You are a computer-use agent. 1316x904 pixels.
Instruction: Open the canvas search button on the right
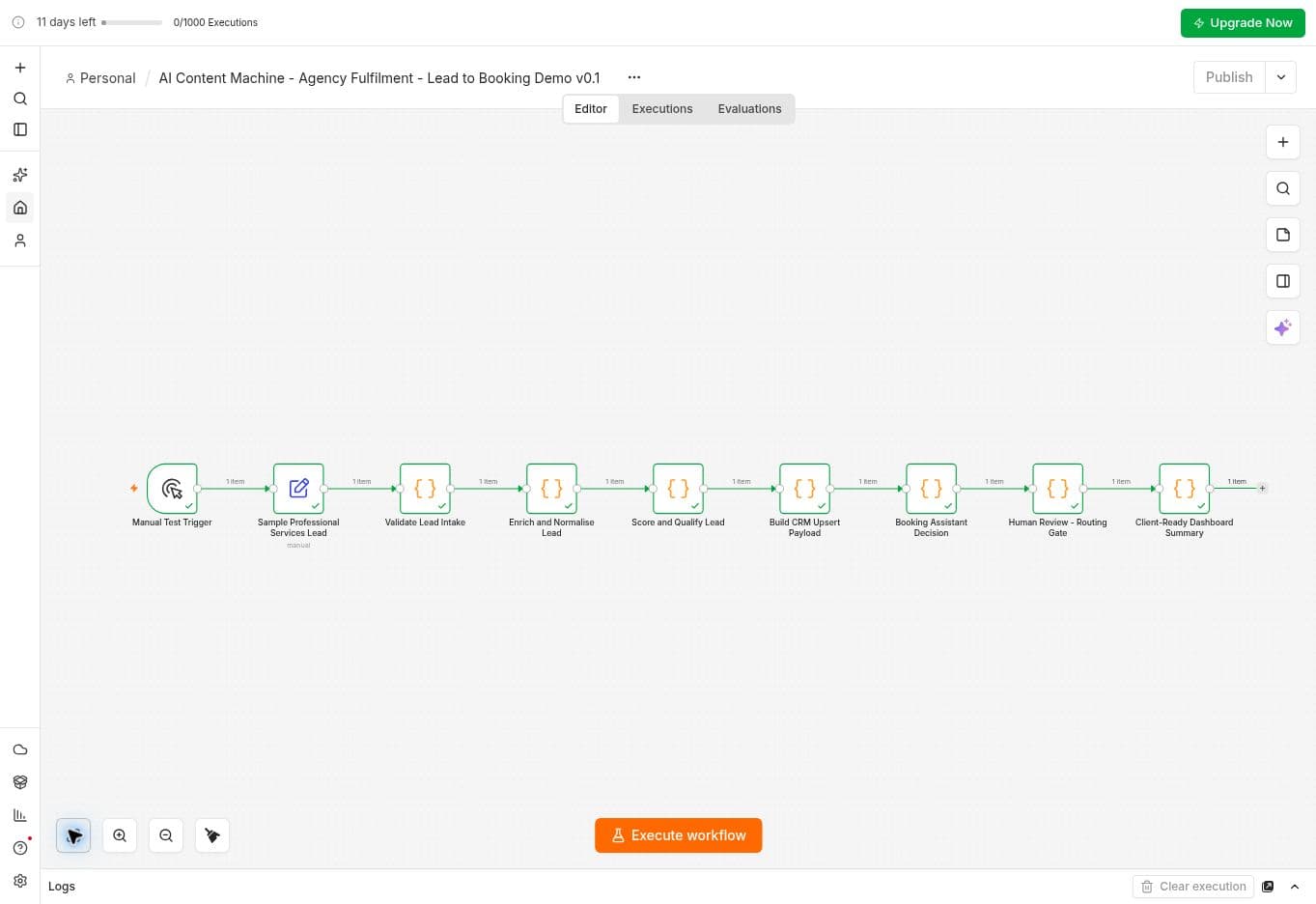pos(1282,188)
